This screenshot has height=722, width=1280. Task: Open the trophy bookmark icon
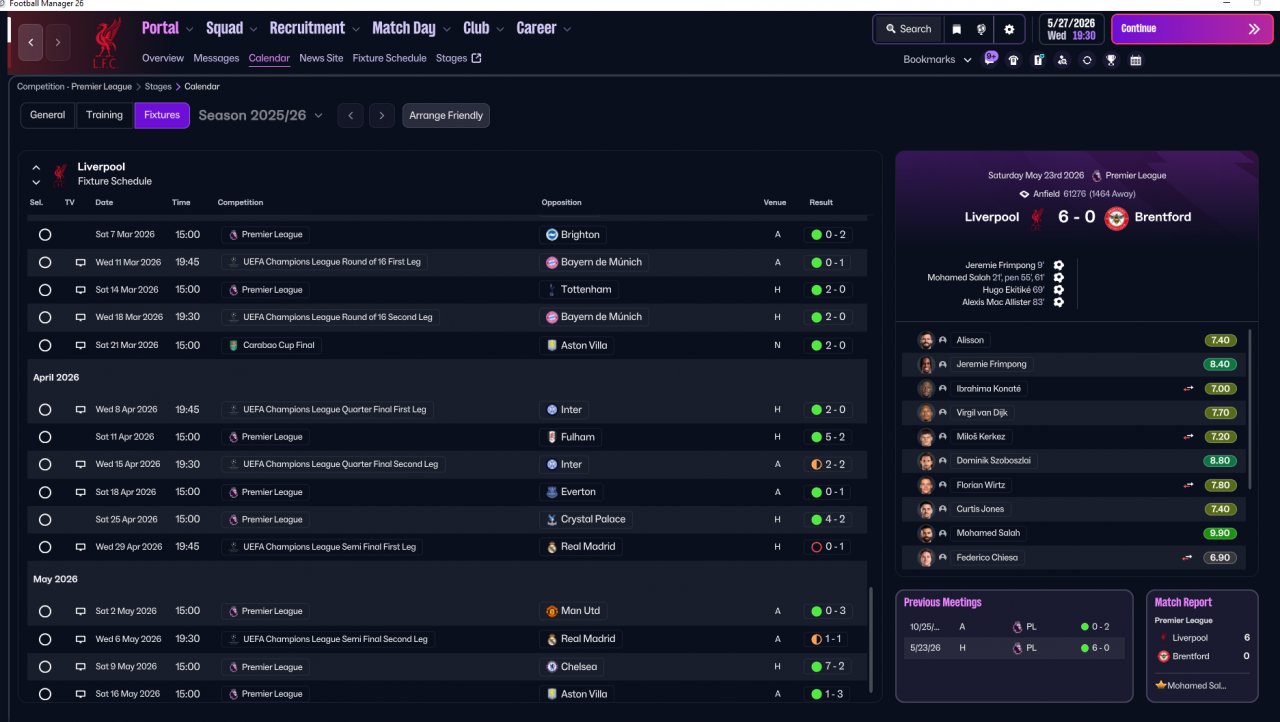1111,60
